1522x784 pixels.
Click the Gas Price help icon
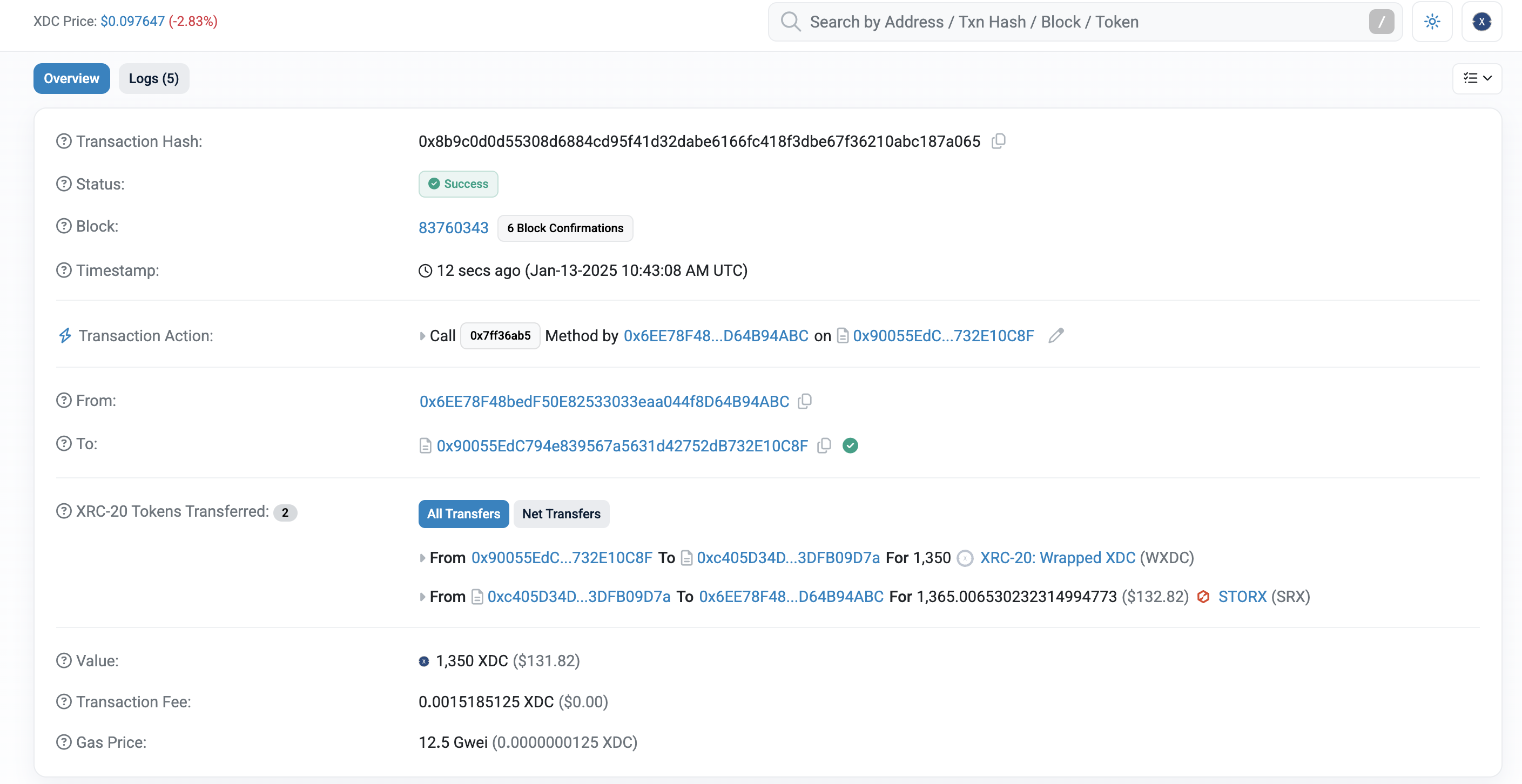pos(64,742)
